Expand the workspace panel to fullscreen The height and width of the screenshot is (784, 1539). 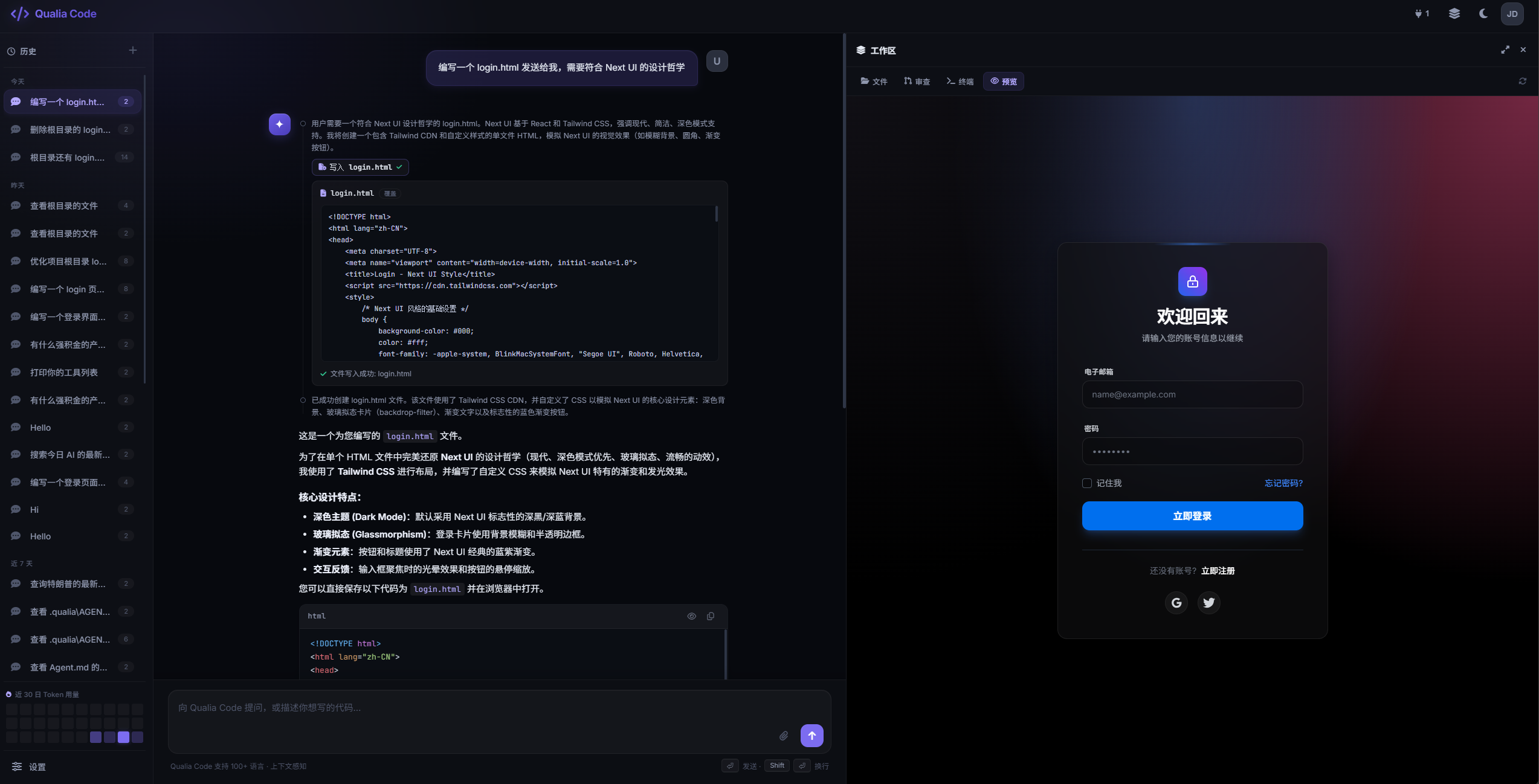(x=1505, y=50)
